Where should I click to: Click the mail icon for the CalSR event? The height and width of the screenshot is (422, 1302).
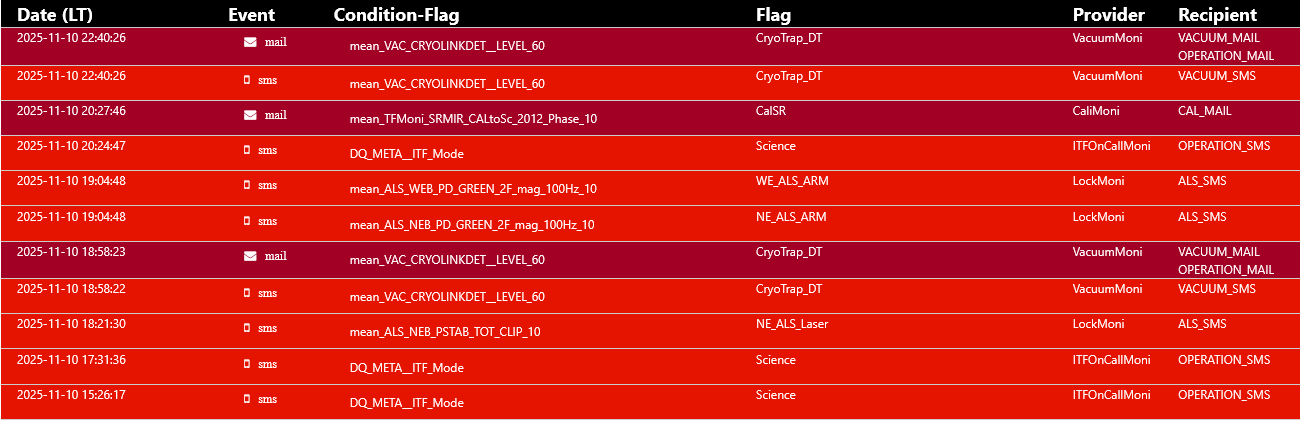[250, 115]
